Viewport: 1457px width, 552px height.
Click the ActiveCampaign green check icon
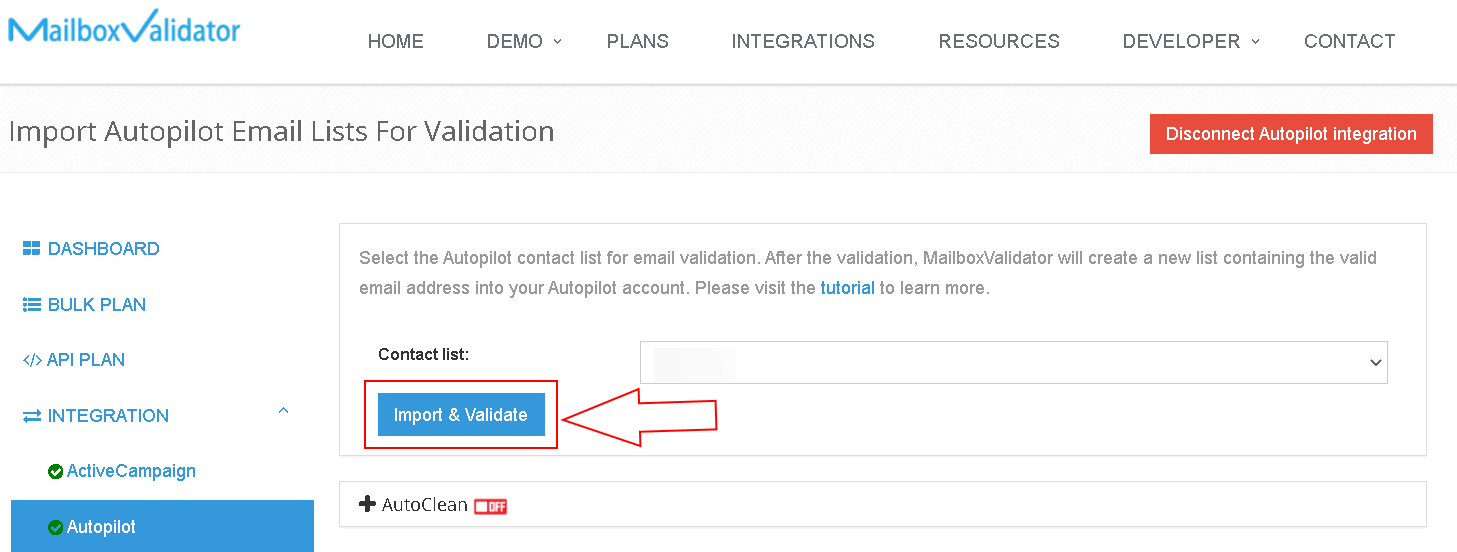click(56, 472)
